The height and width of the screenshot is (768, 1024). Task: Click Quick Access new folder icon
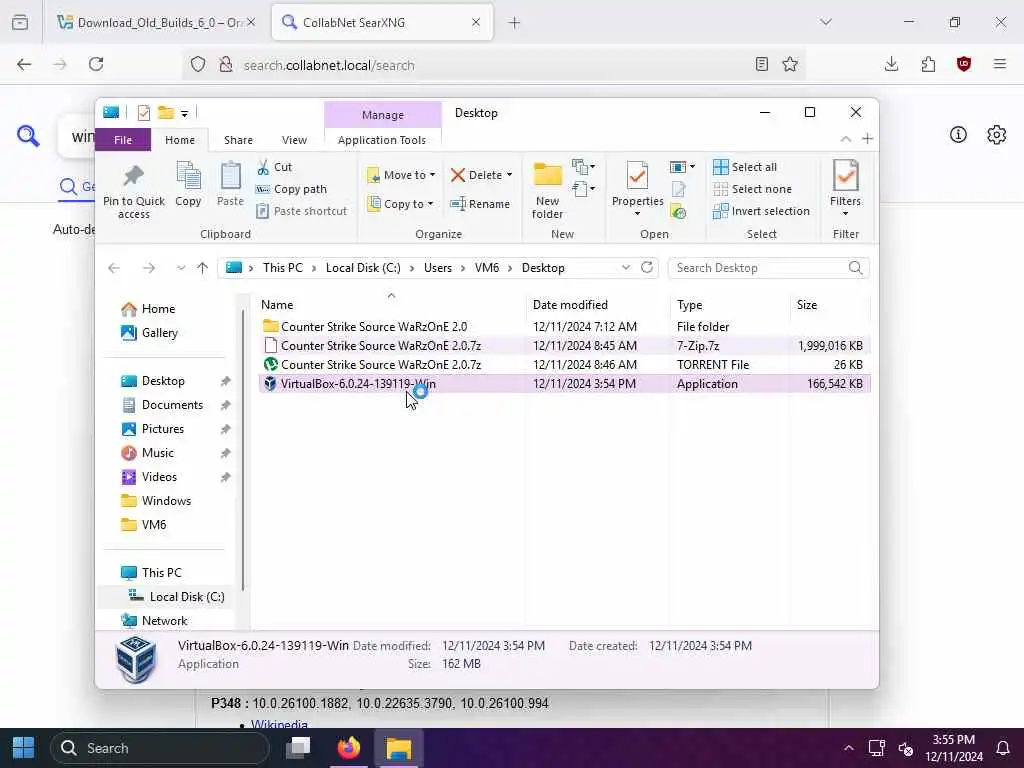[x=166, y=113]
